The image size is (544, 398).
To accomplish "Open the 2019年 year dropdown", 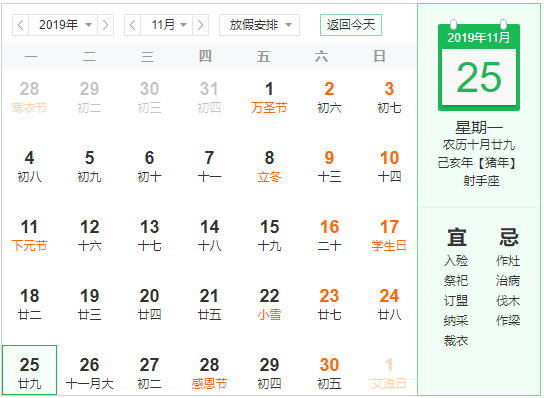I will [x=63, y=25].
